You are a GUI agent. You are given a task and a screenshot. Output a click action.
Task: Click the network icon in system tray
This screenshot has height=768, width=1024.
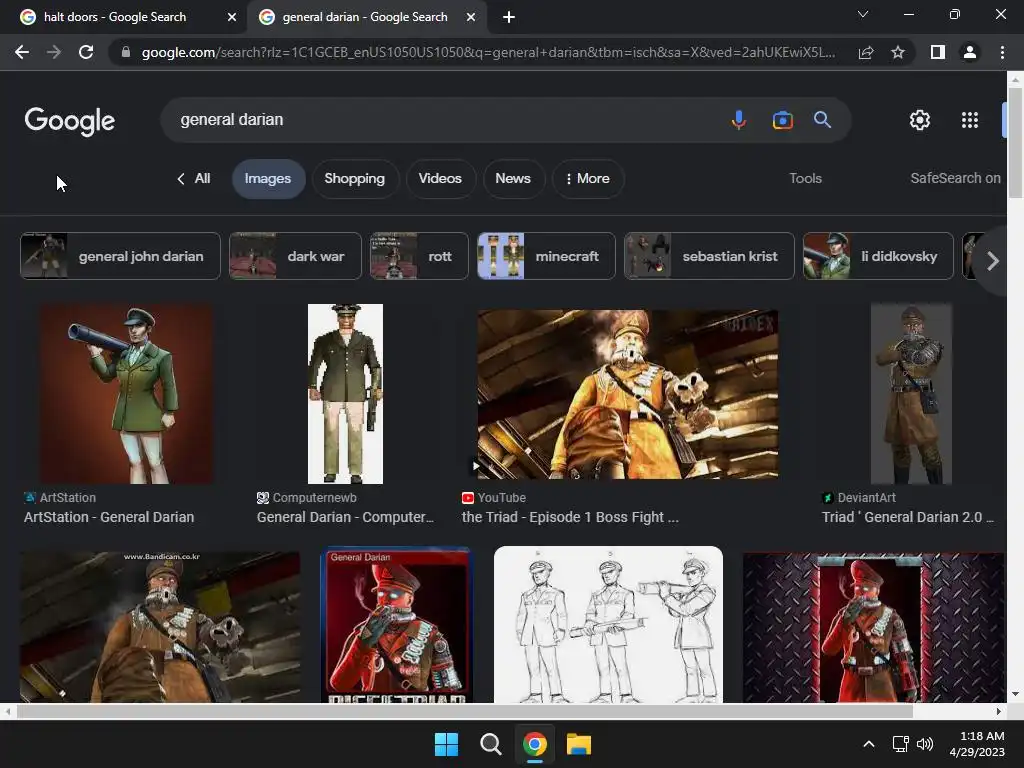901,744
